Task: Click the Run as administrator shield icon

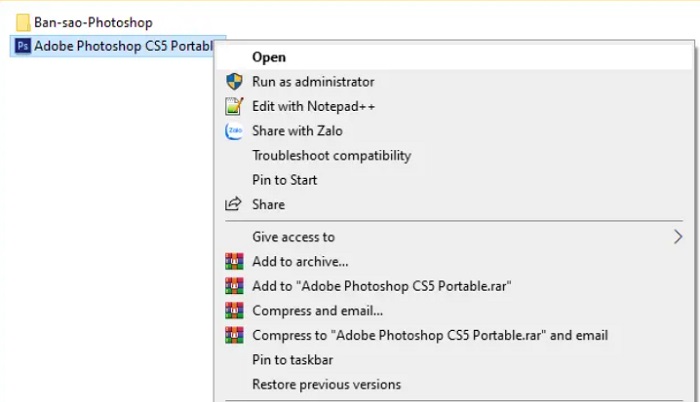Action: (234, 82)
